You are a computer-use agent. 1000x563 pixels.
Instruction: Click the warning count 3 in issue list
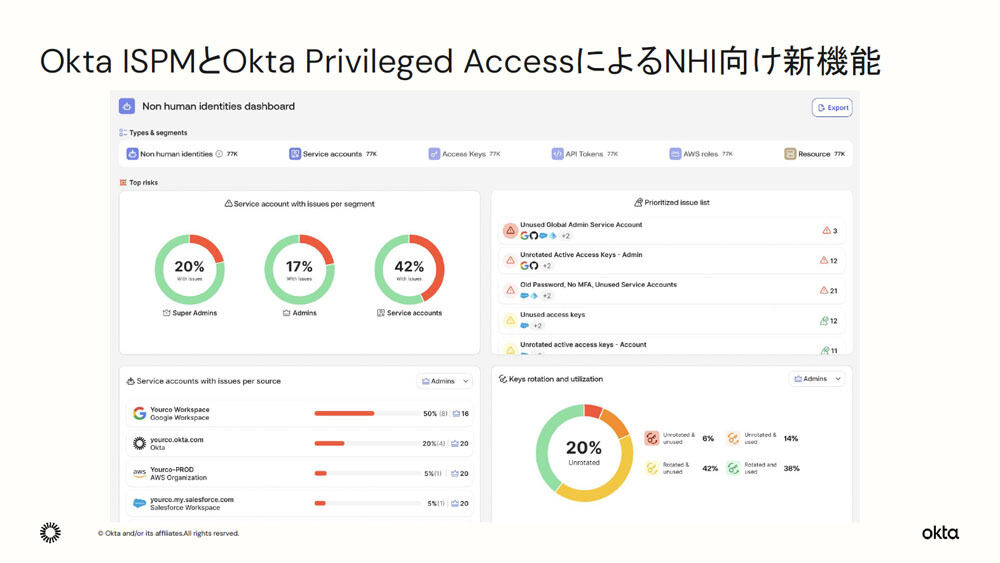click(830, 231)
